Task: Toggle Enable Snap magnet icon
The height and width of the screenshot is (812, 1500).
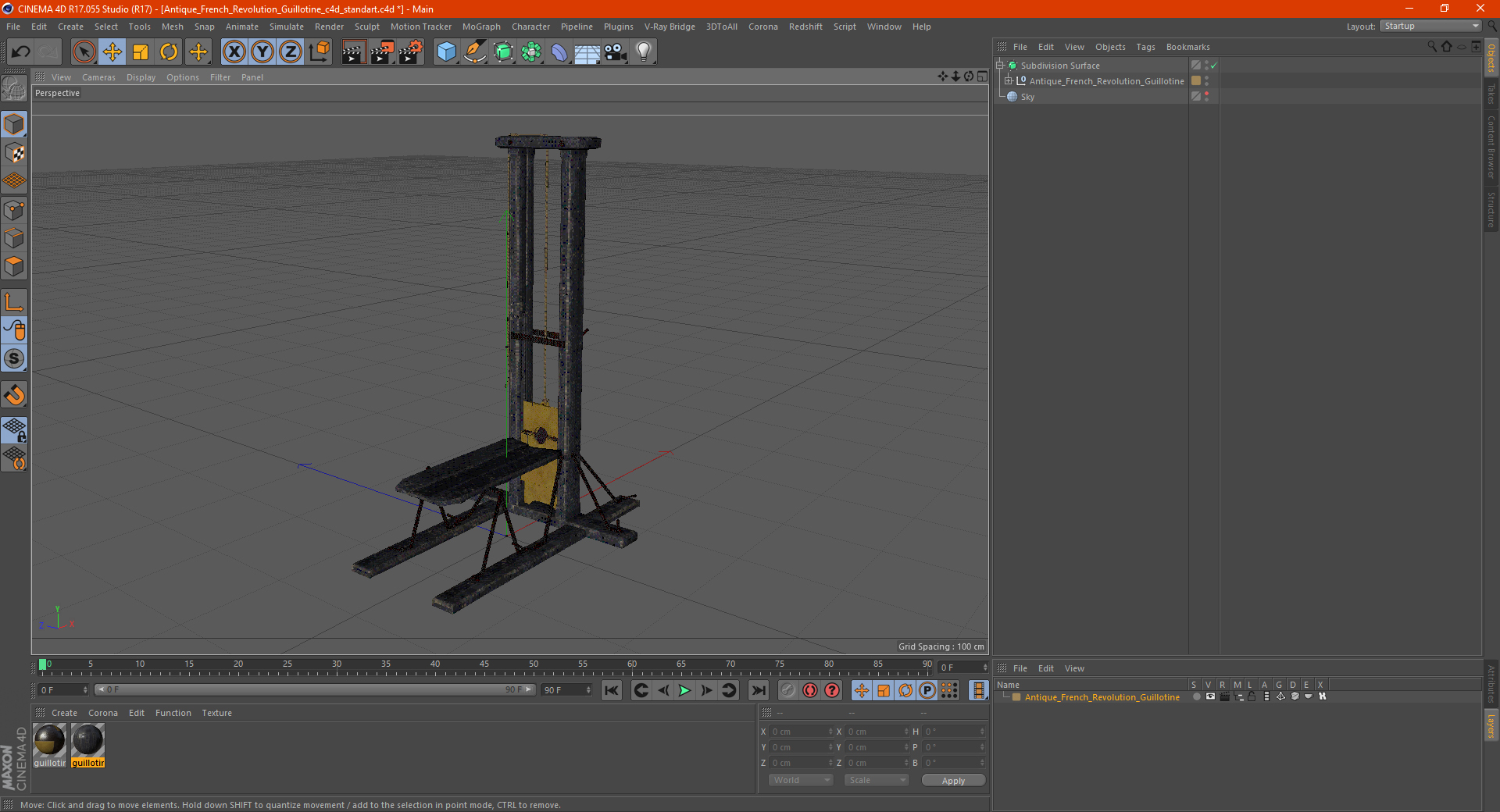Action: (x=14, y=395)
